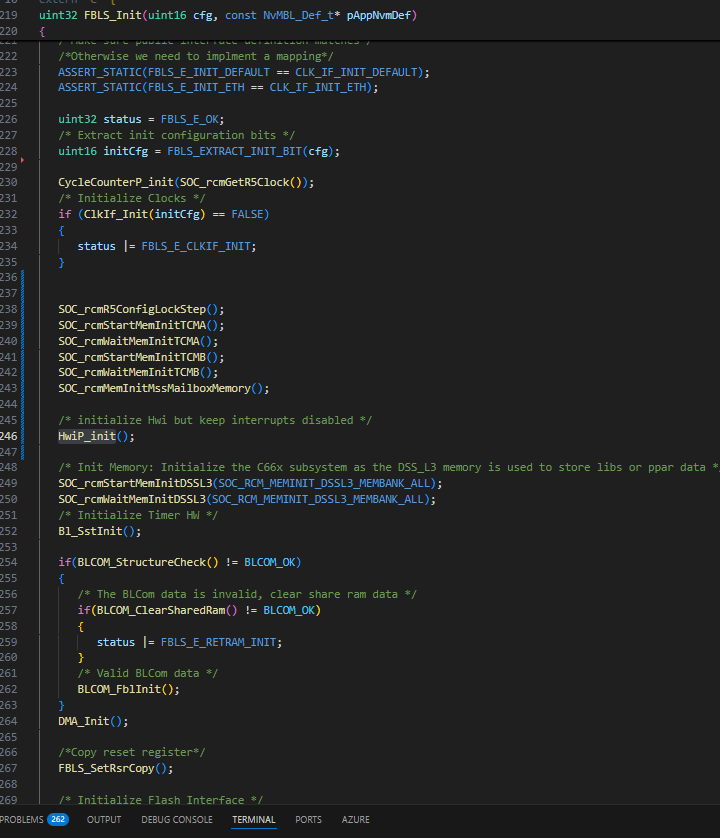Click the 'Copy reset register' comment

coord(131,752)
